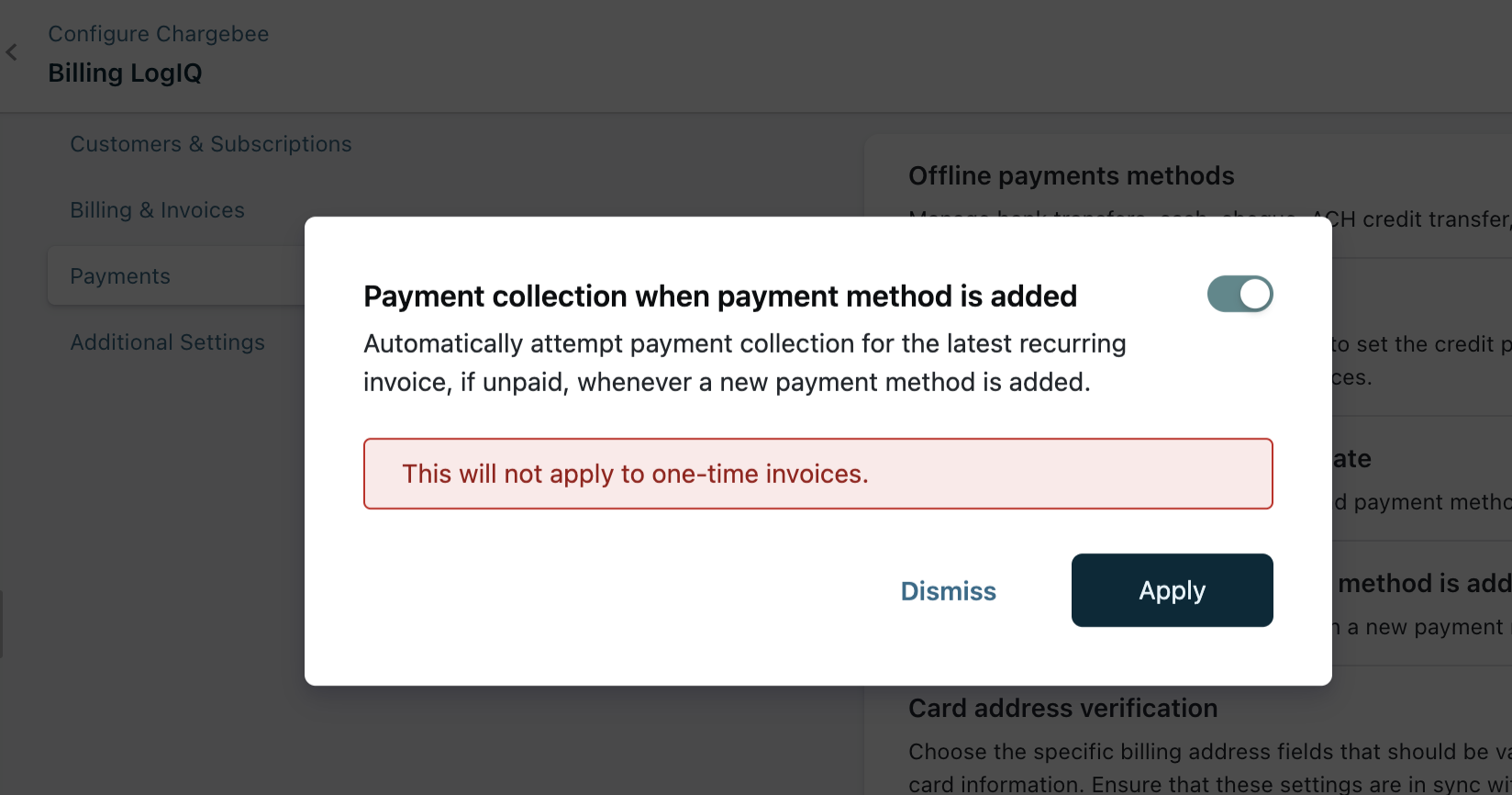Click the dialog title about payment collection
1512x795 pixels.
(720, 297)
